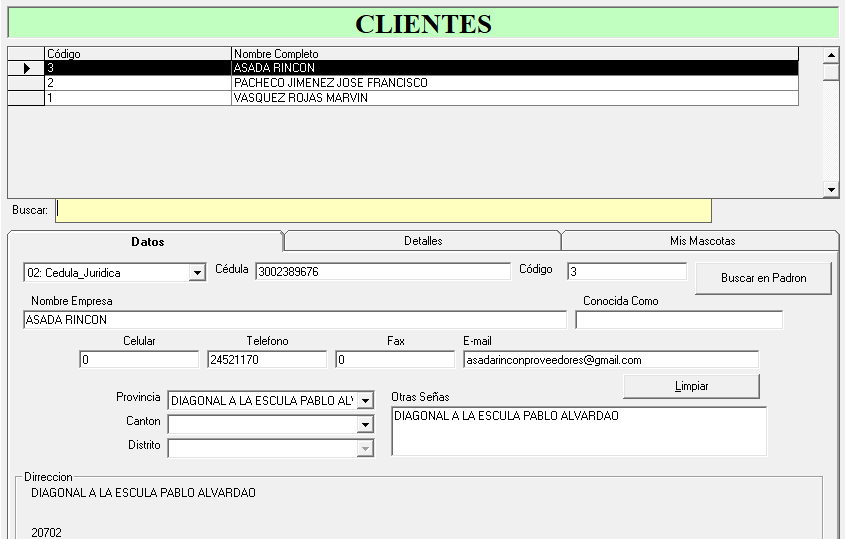Select the ASADA RINCON row in client list
845x539 pixels.
pos(420,68)
